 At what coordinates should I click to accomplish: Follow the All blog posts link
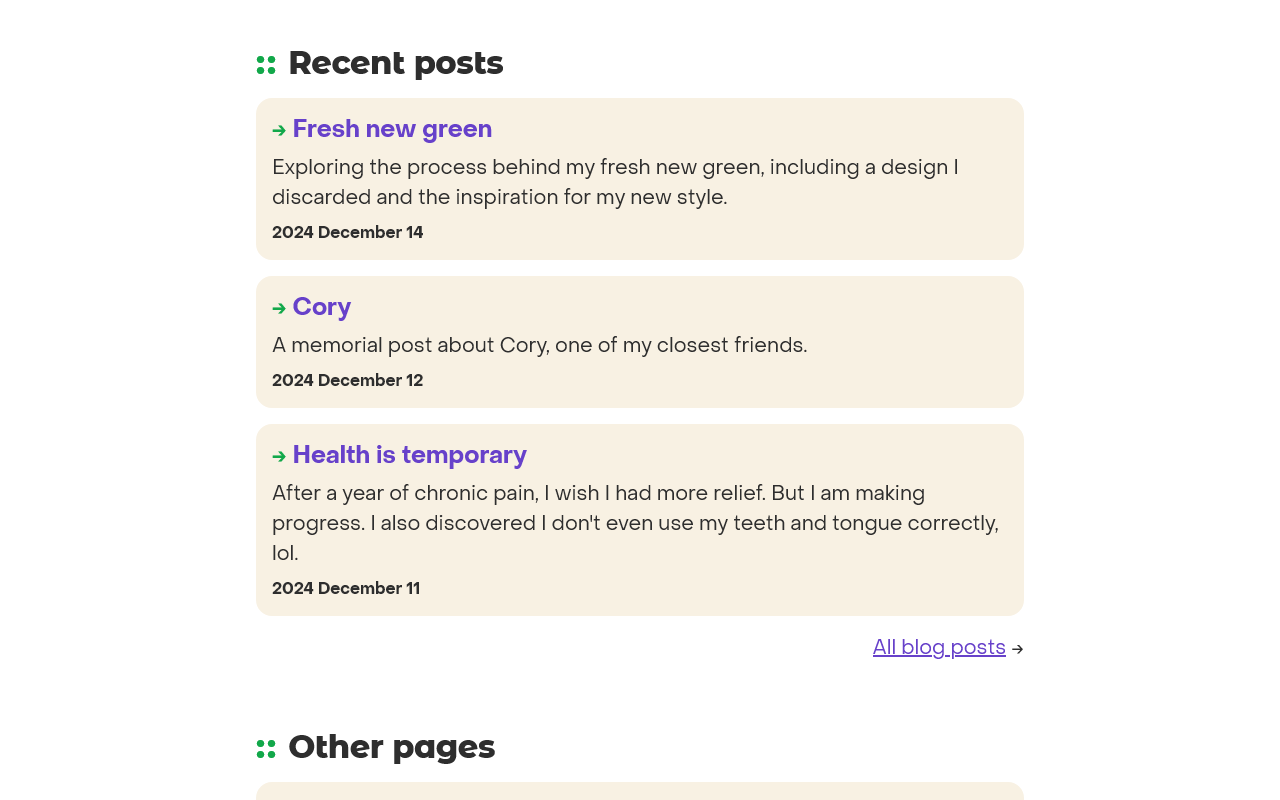(939, 647)
